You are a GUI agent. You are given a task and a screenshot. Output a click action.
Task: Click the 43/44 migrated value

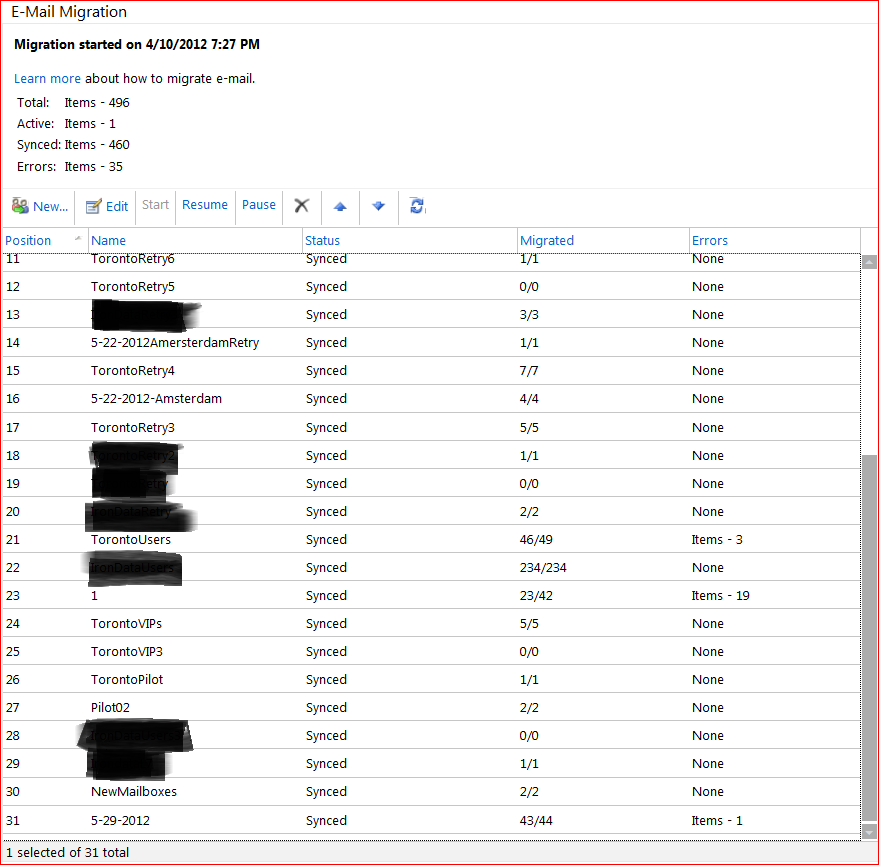pos(536,821)
